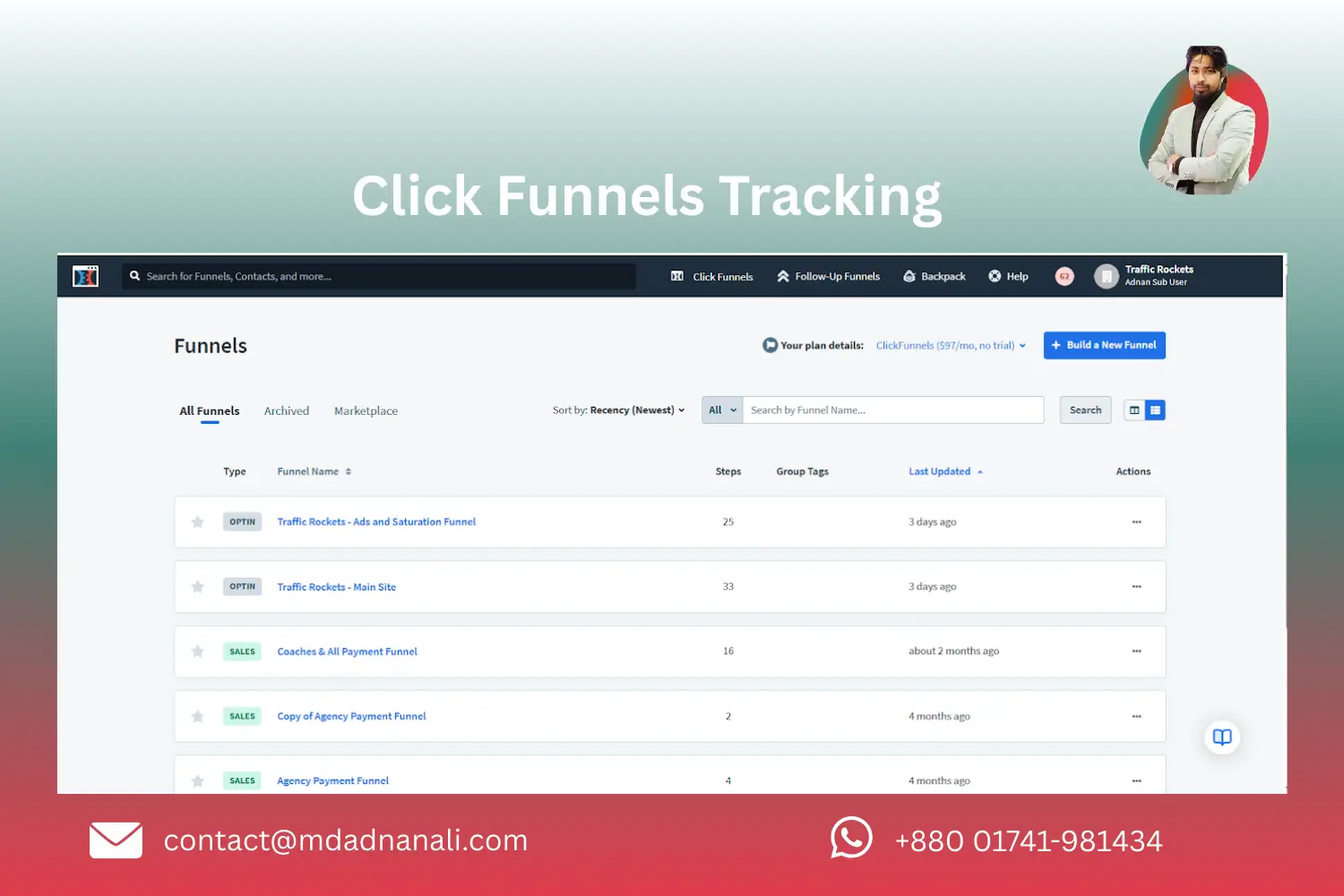The image size is (1344, 896).
Task: Open the Marketplace tab
Action: coord(366,410)
